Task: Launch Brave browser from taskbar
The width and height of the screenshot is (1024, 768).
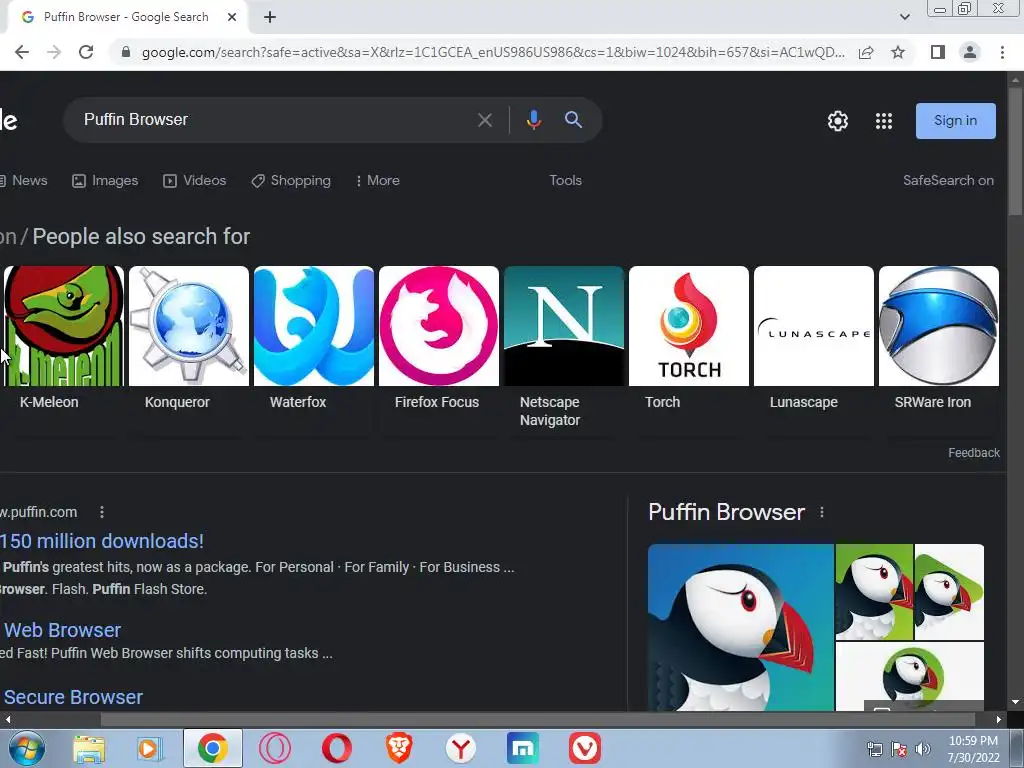Action: pos(398,748)
